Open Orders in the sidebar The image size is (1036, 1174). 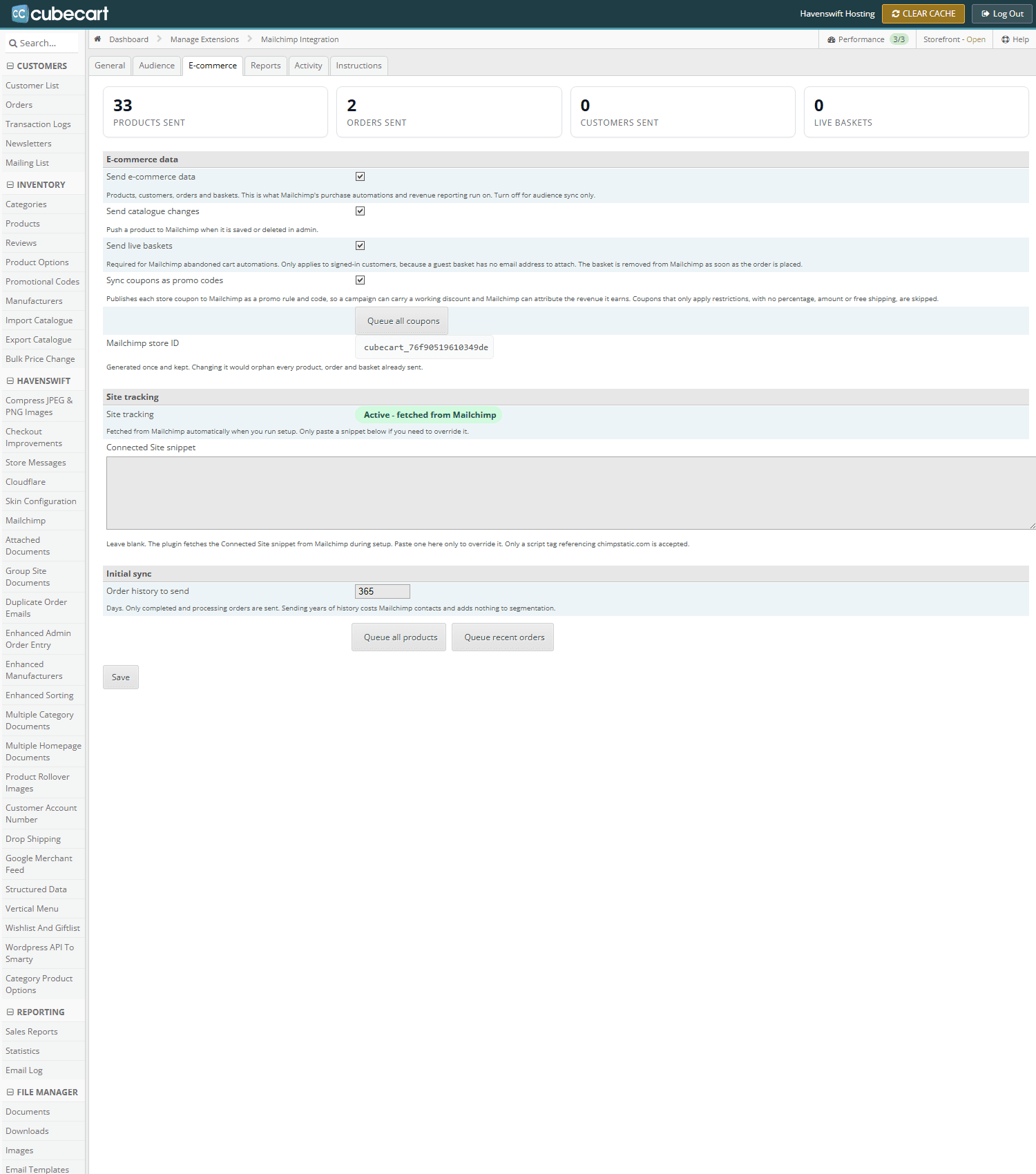19,105
